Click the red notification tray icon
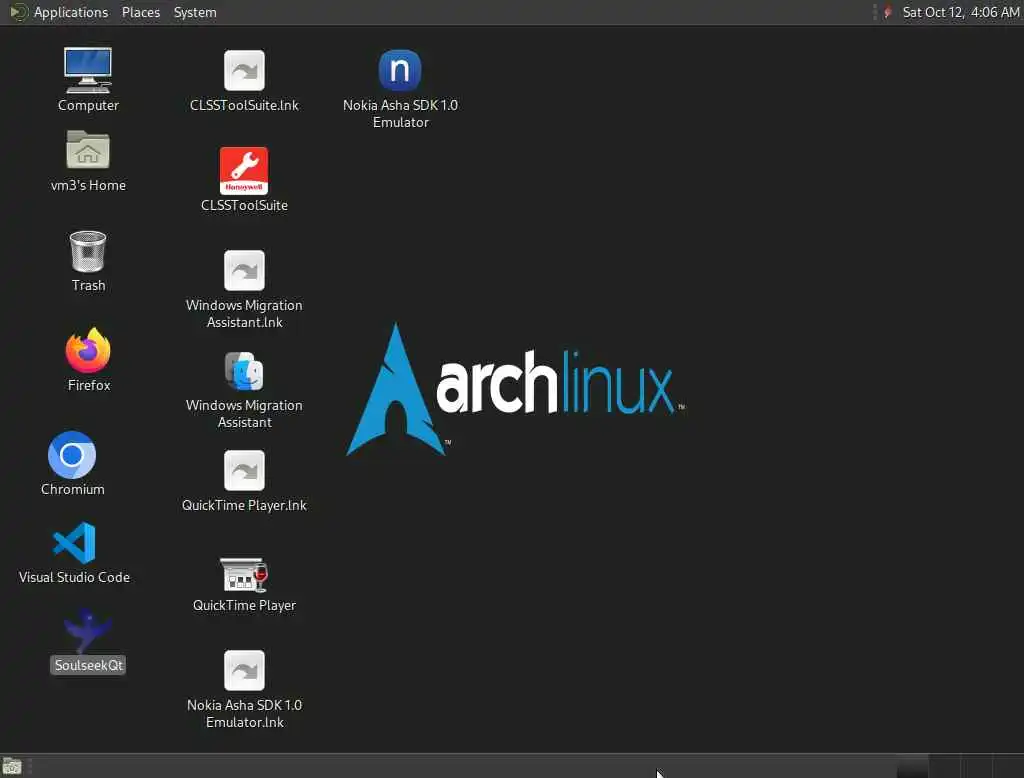Viewport: 1024px width, 778px height. point(888,12)
